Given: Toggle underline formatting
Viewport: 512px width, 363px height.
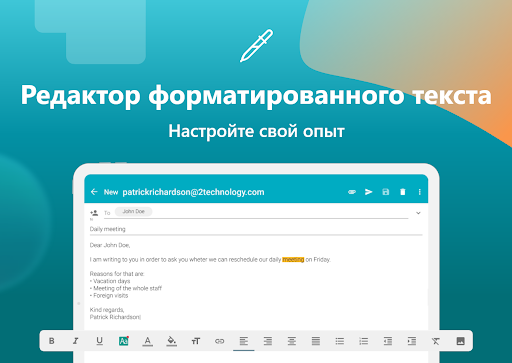Looking at the screenshot, I should coord(99,341).
